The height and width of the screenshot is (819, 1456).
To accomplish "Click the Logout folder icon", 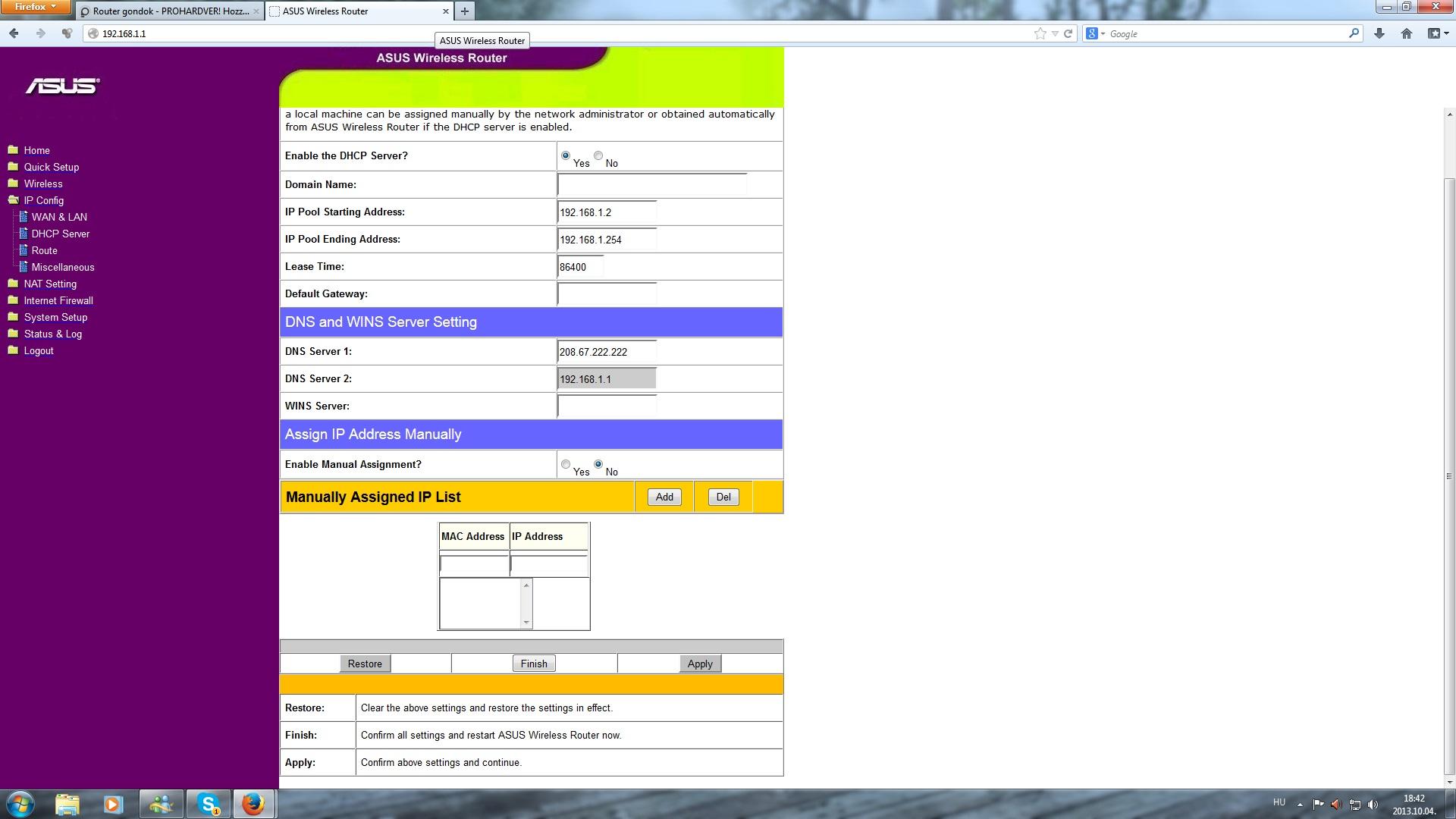I will pyautogui.click(x=13, y=350).
